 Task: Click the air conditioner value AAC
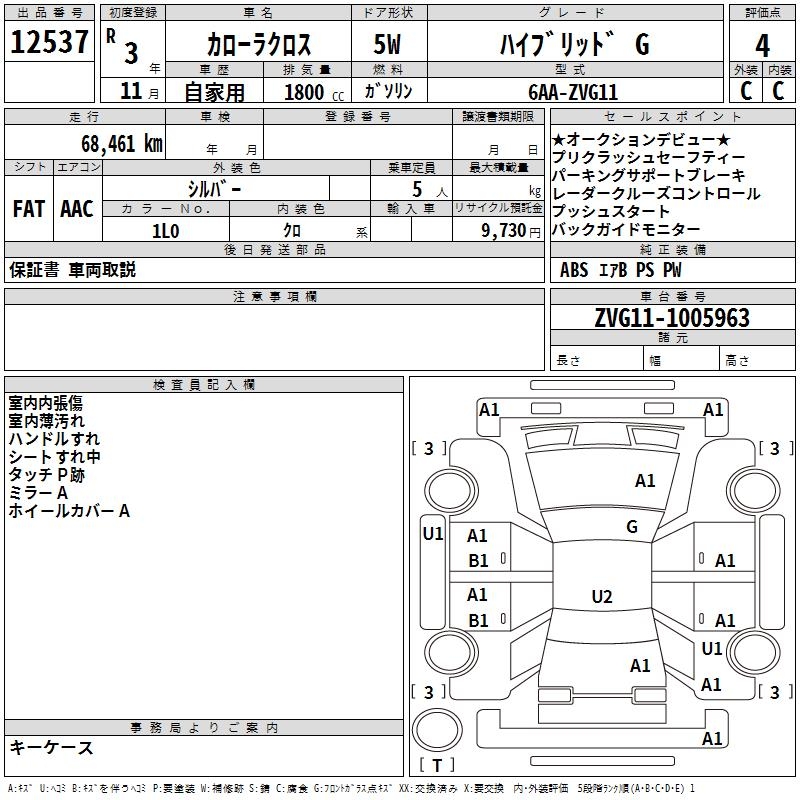[77, 209]
